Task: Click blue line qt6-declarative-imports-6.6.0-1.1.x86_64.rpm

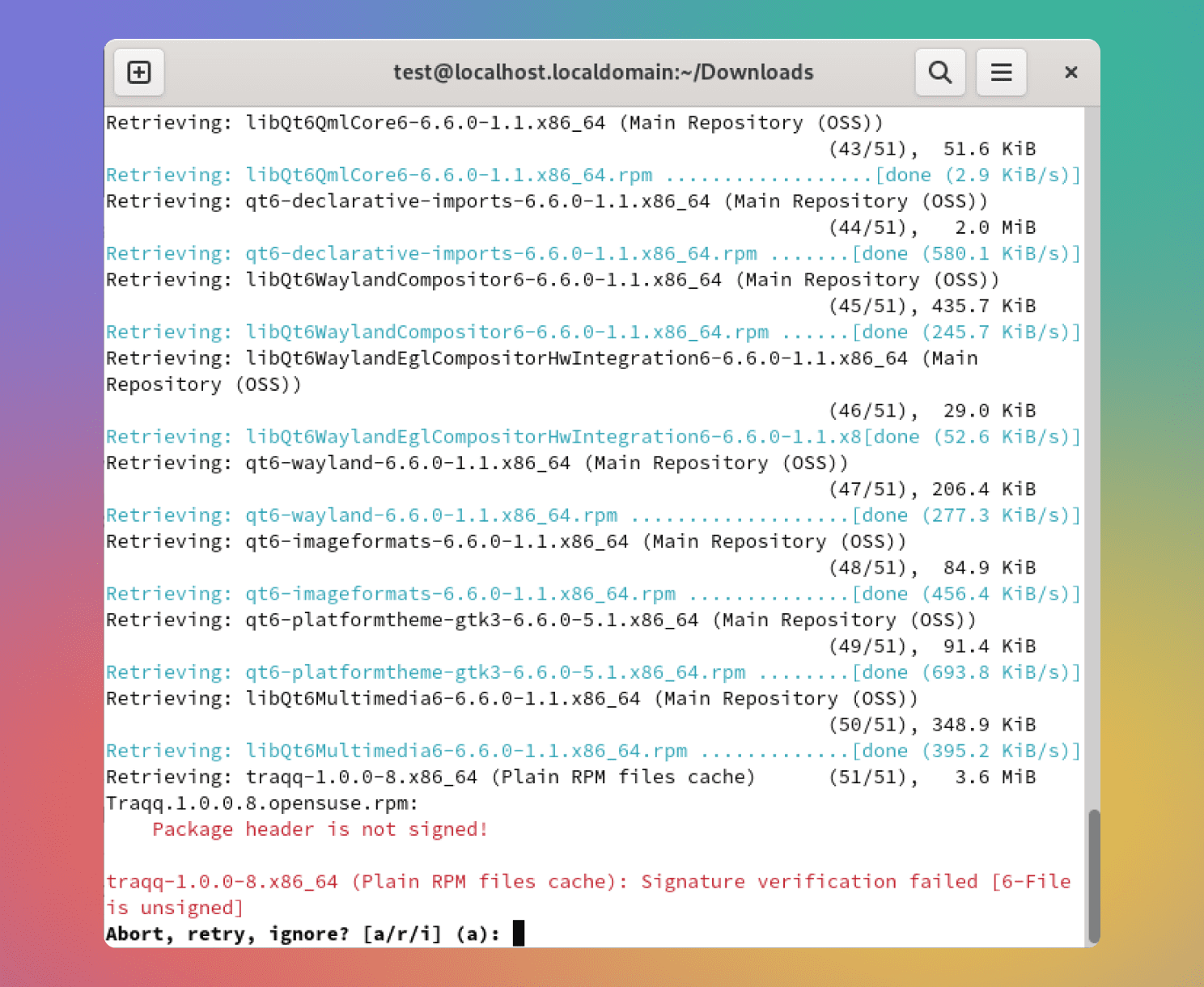Action: point(594,254)
